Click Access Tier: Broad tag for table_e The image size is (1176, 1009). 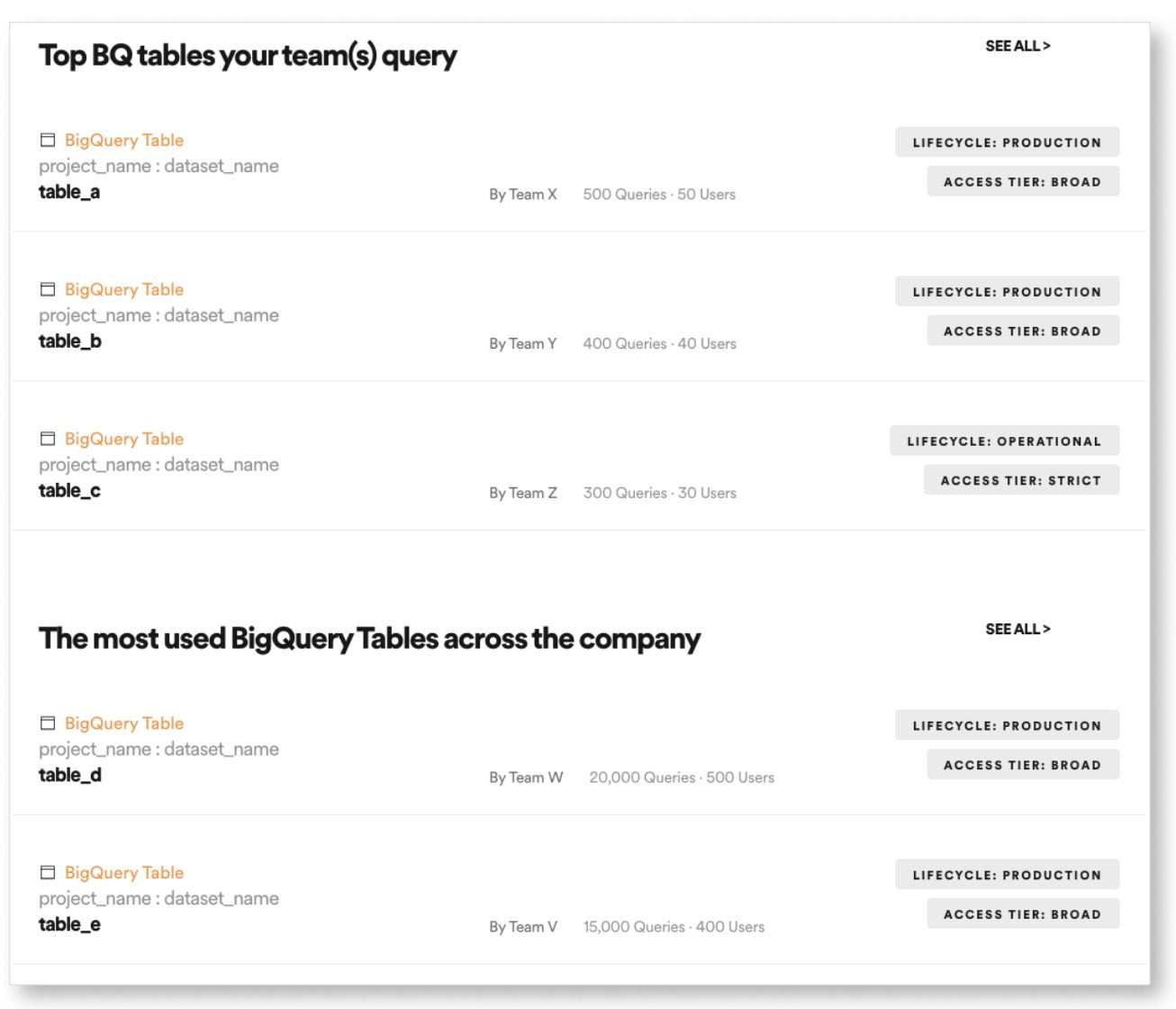pos(1023,914)
